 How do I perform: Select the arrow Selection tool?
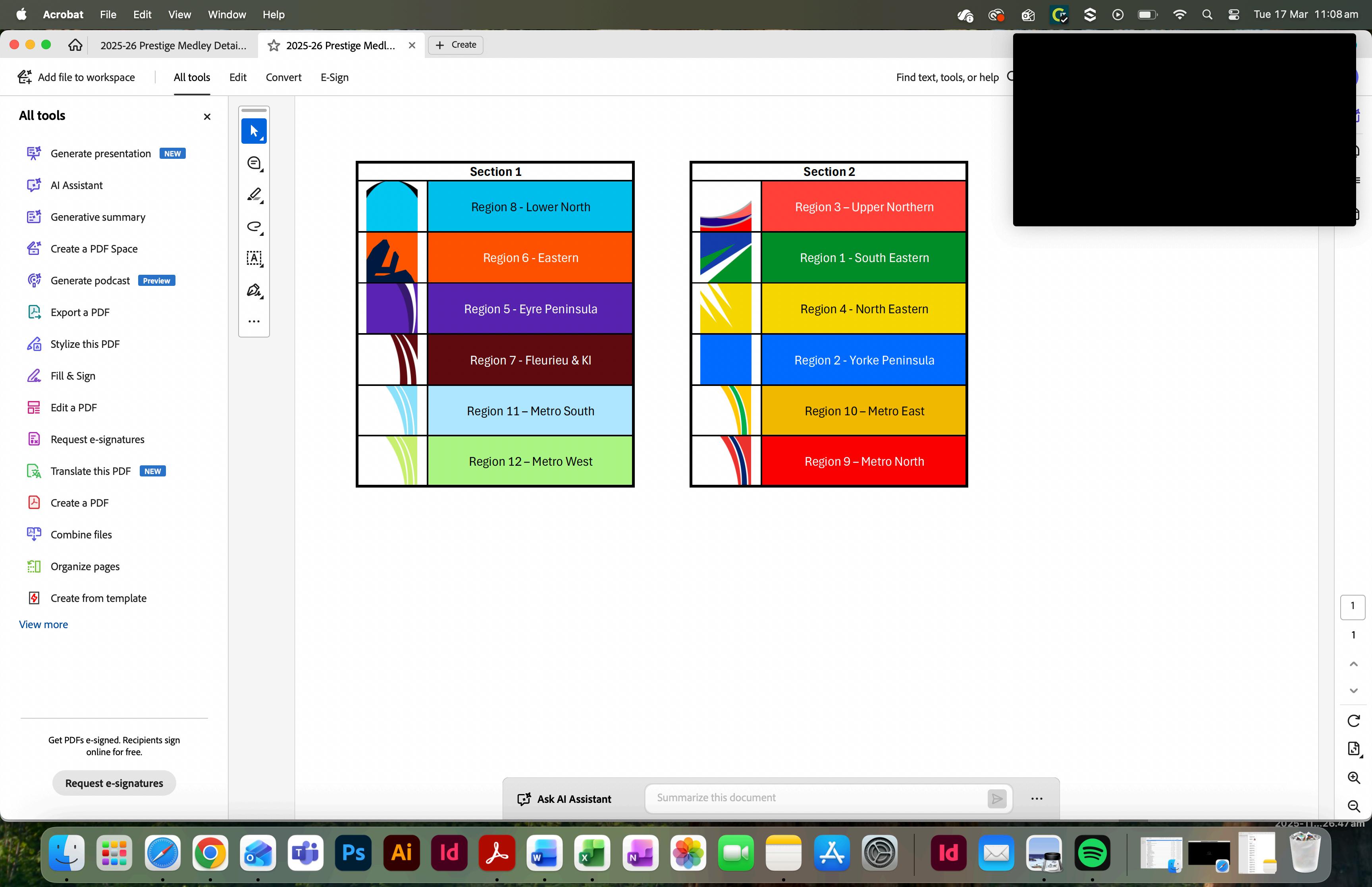coord(254,131)
